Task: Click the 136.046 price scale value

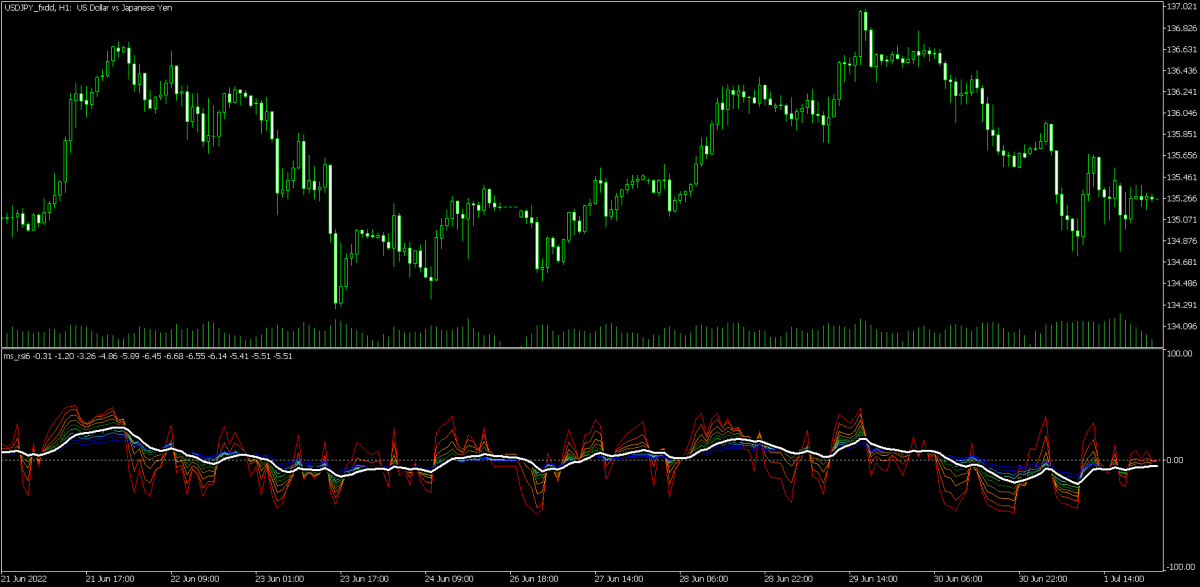Action: coord(1181,113)
